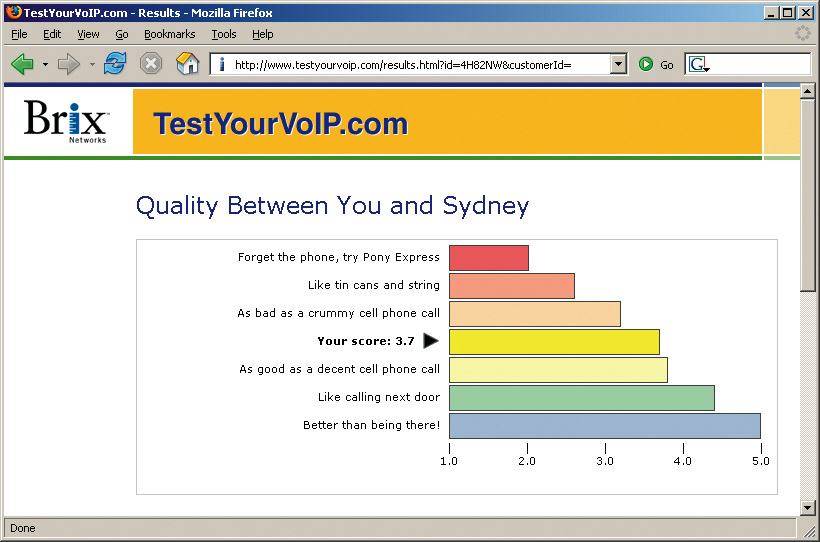Click the TestYourVoIP.com banner title
Screen dimensions: 820x542
(280, 124)
